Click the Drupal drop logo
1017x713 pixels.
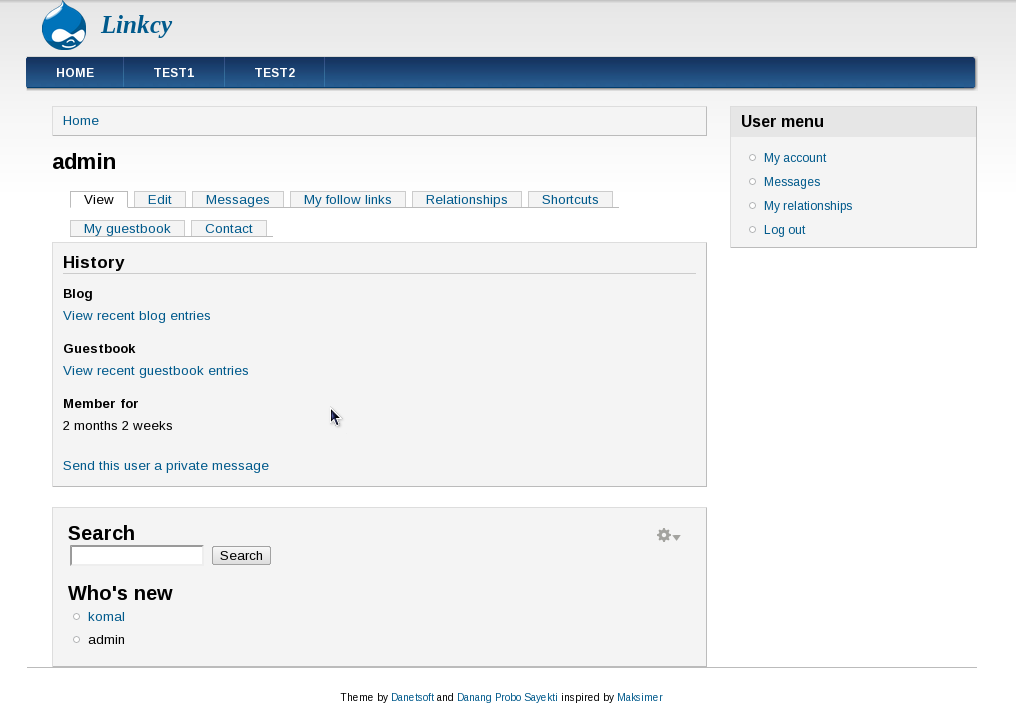tap(64, 26)
